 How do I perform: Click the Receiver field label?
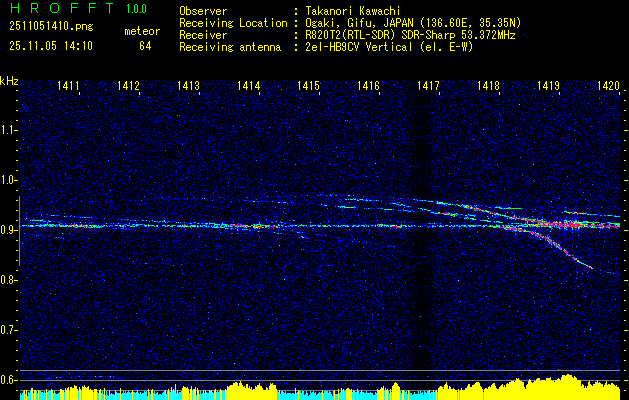203,35
